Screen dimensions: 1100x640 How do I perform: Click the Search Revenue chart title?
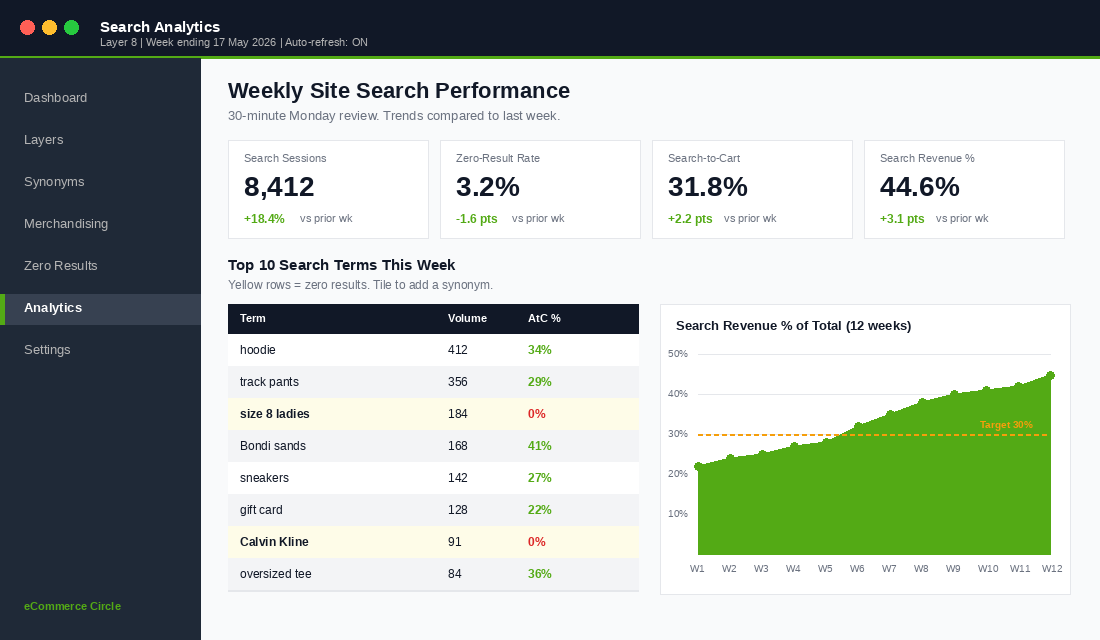793,326
